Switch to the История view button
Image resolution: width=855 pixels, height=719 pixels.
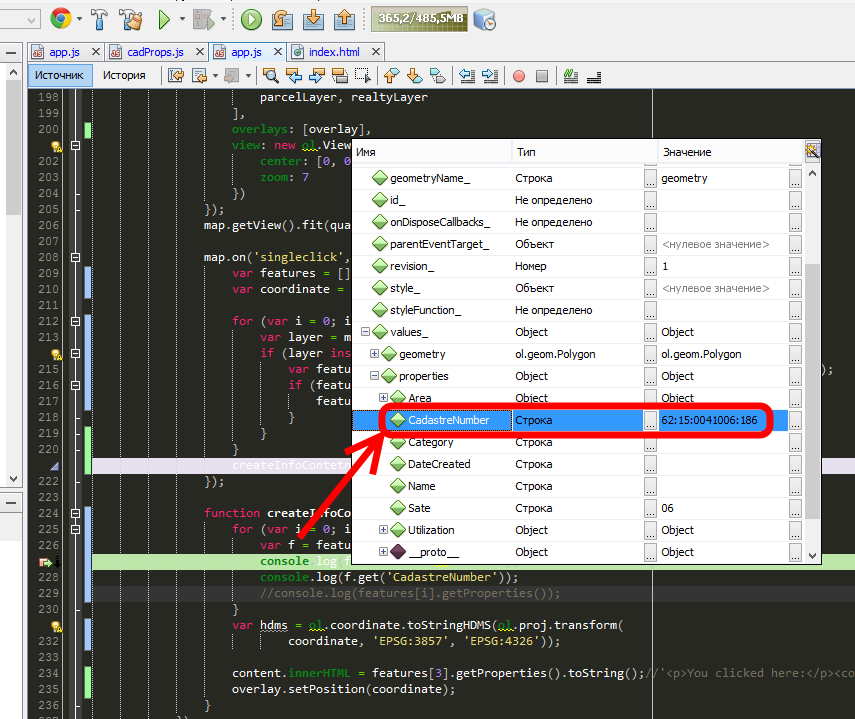tap(125, 75)
